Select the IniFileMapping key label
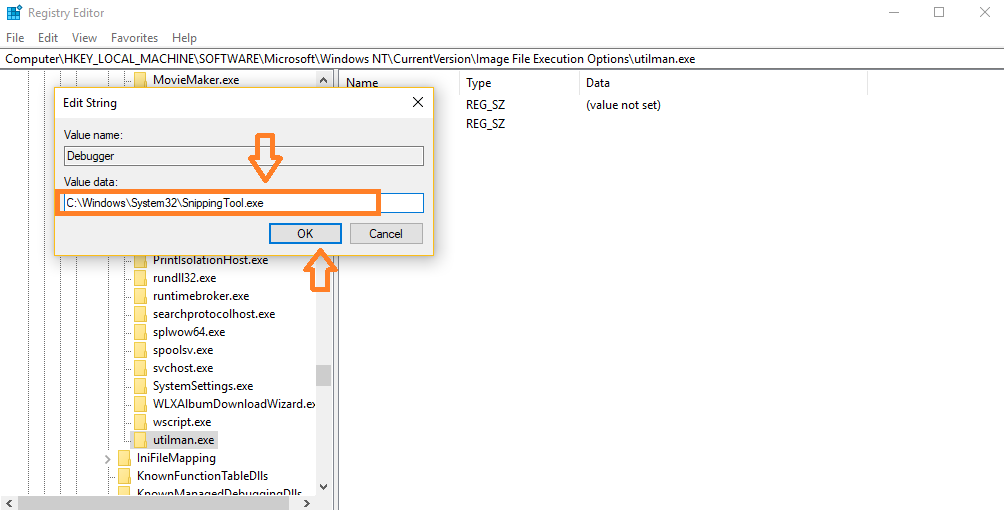 (176, 458)
